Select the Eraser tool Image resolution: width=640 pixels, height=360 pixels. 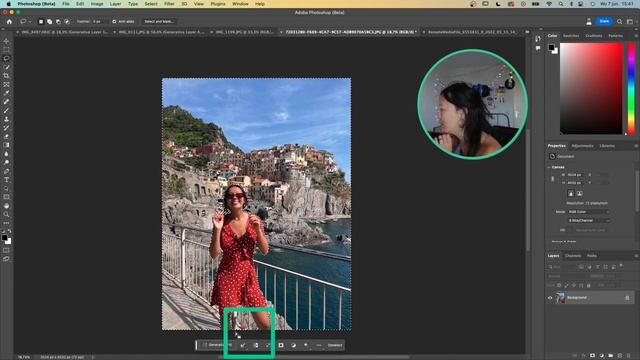pos(6,136)
